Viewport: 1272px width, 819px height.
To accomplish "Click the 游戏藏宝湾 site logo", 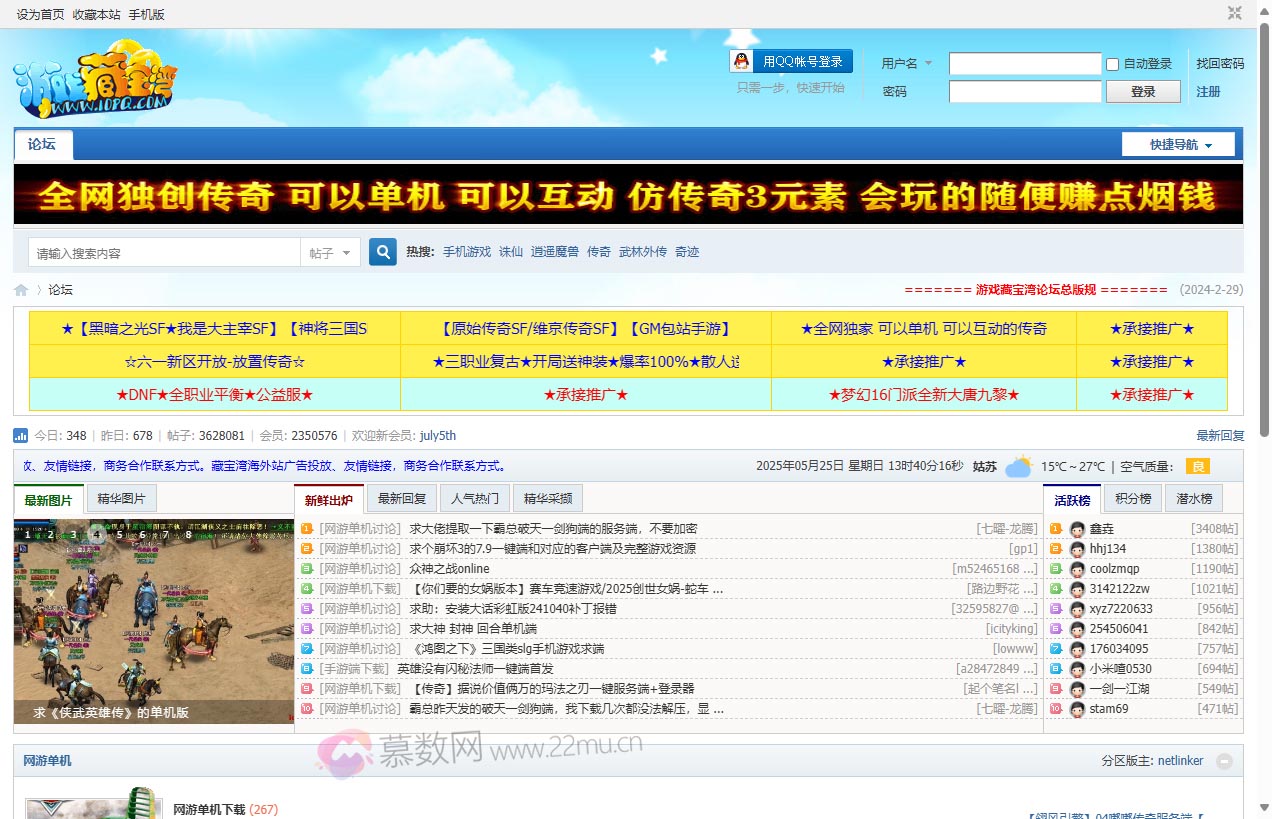I will 95,78.
